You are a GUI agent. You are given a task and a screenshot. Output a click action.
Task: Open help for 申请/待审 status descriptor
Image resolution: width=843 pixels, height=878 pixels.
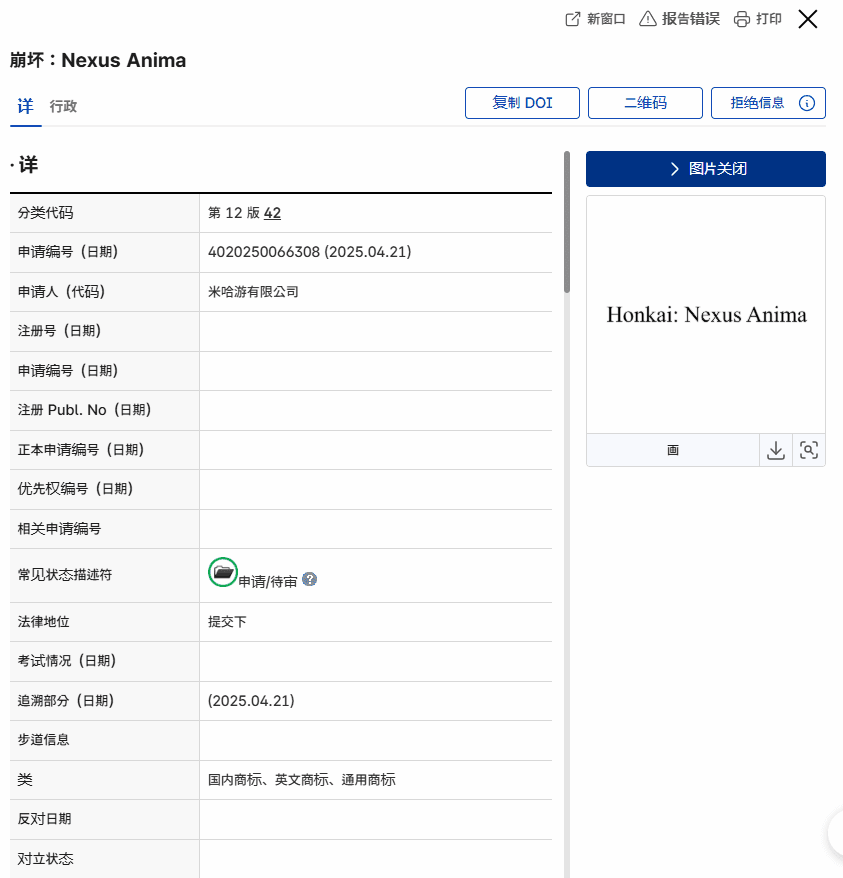(309, 579)
